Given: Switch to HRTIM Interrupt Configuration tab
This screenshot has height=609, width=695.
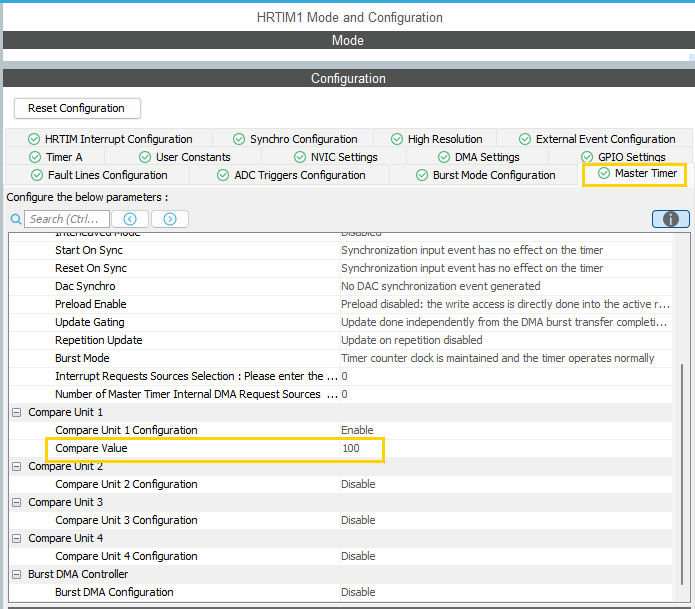Looking at the screenshot, I should coord(109,139).
